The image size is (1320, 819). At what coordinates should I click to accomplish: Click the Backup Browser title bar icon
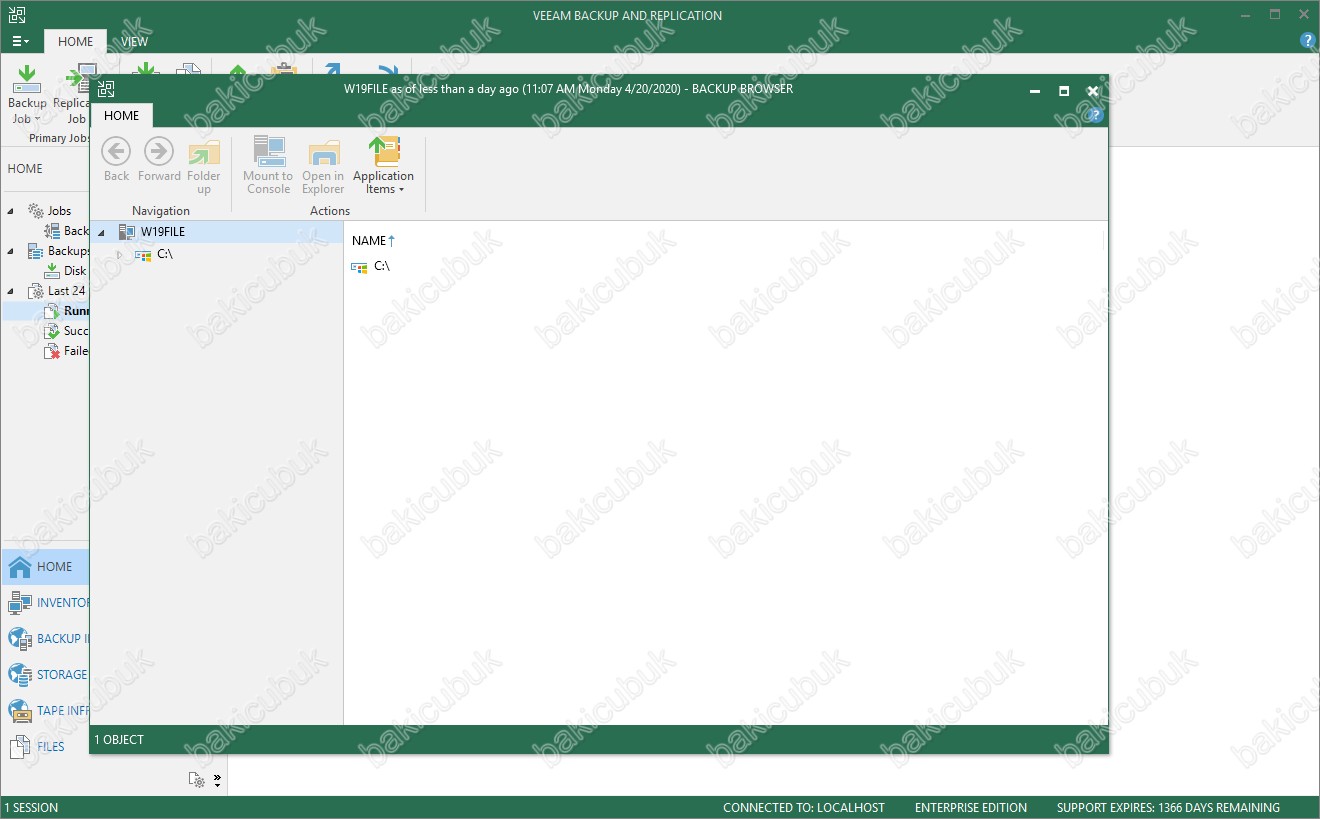click(106, 89)
